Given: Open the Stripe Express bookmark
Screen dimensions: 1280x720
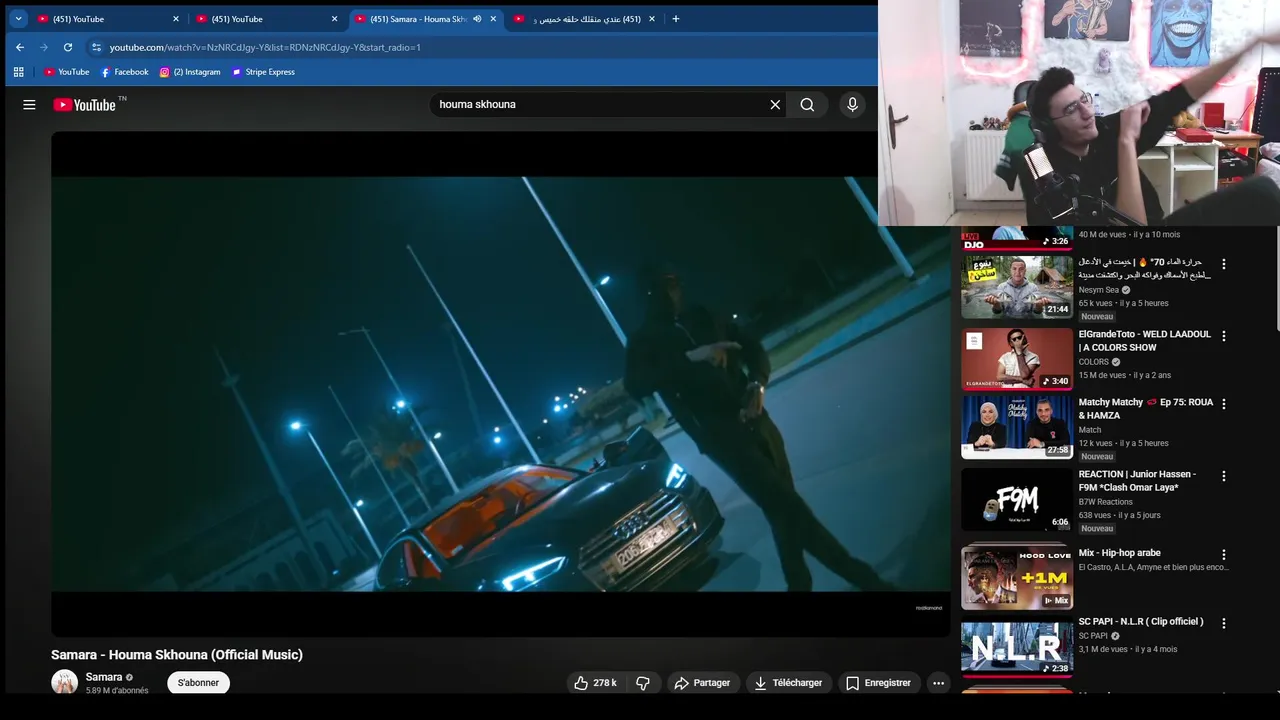Looking at the screenshot, I should [263, 72].
